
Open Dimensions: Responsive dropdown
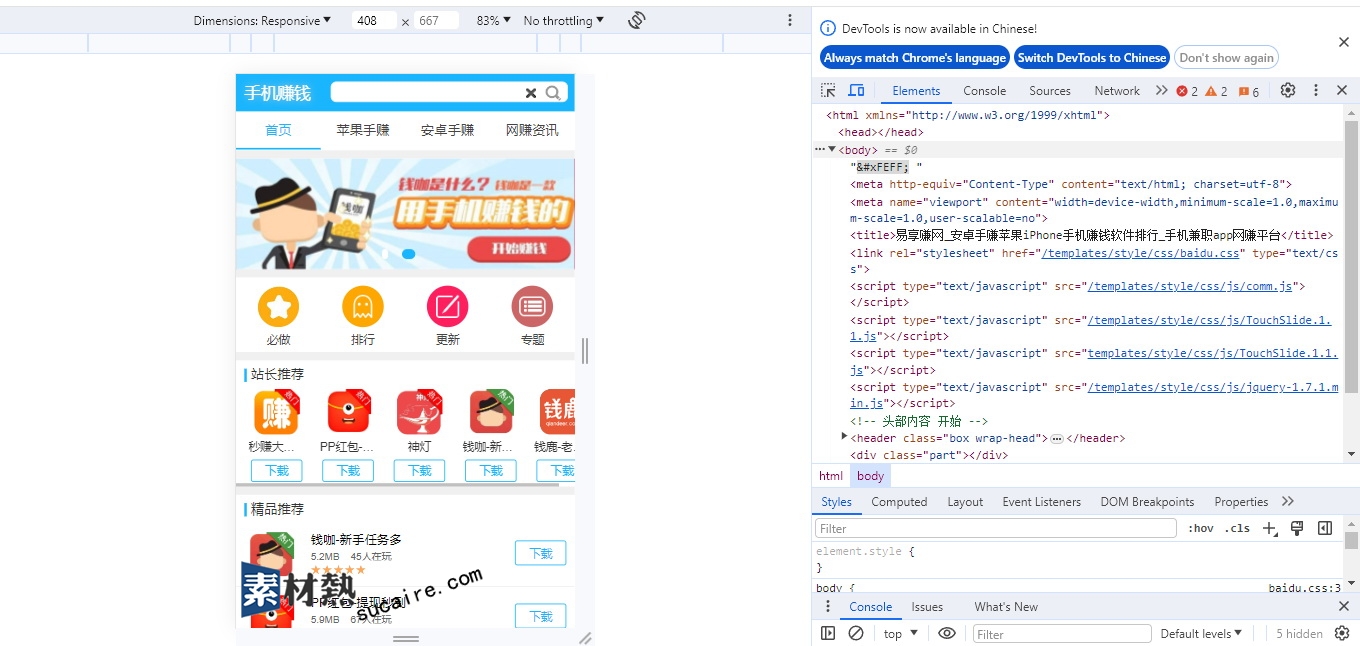coord(262,20)
